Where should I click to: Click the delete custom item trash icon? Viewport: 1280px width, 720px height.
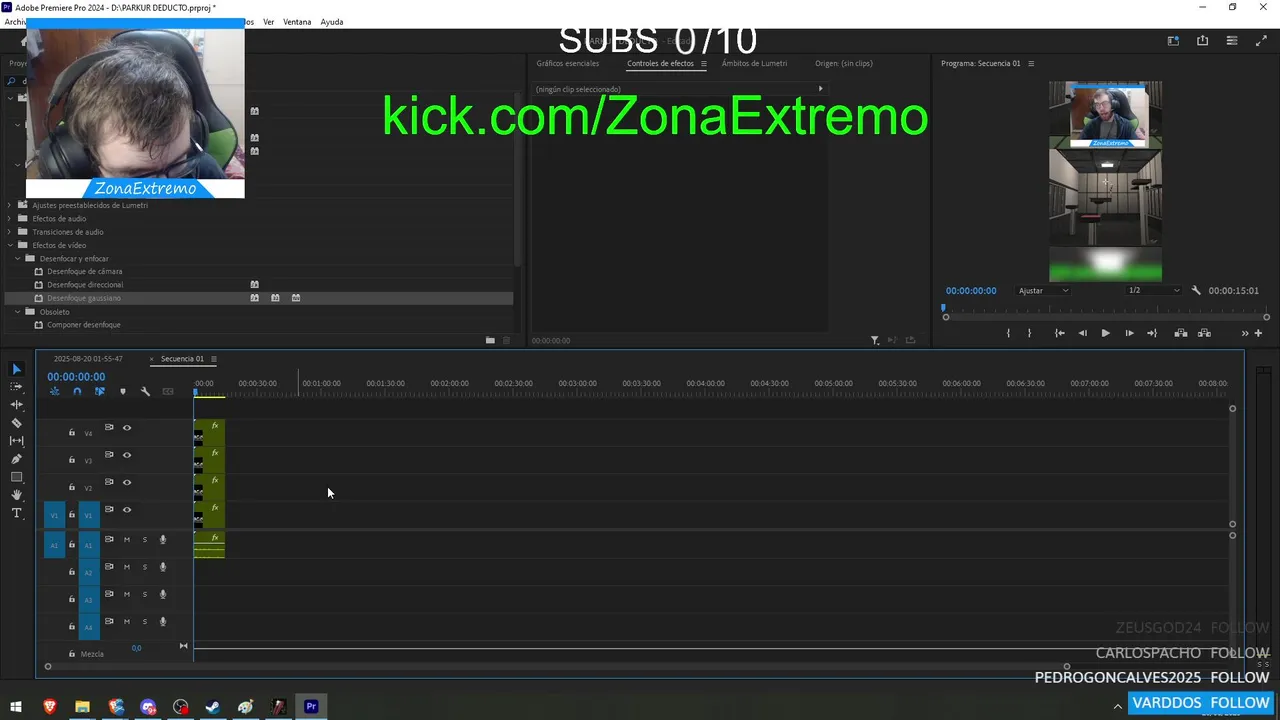506,340
